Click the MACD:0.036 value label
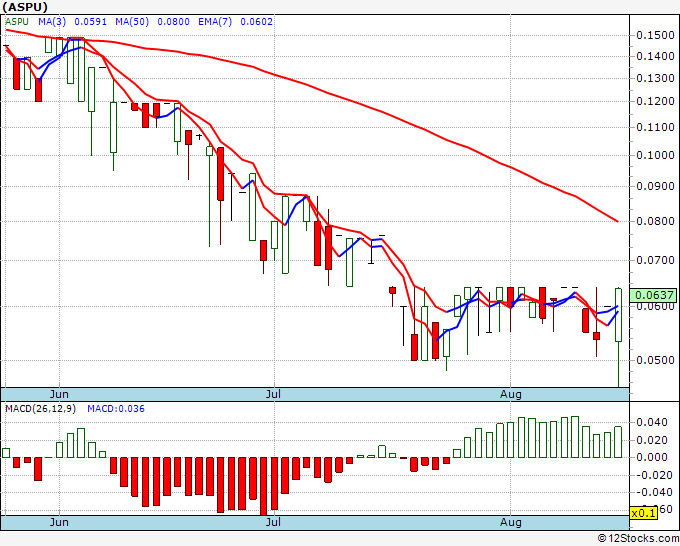Image resolution: width=680 pixels, height=546 pixels. point(116,409)
